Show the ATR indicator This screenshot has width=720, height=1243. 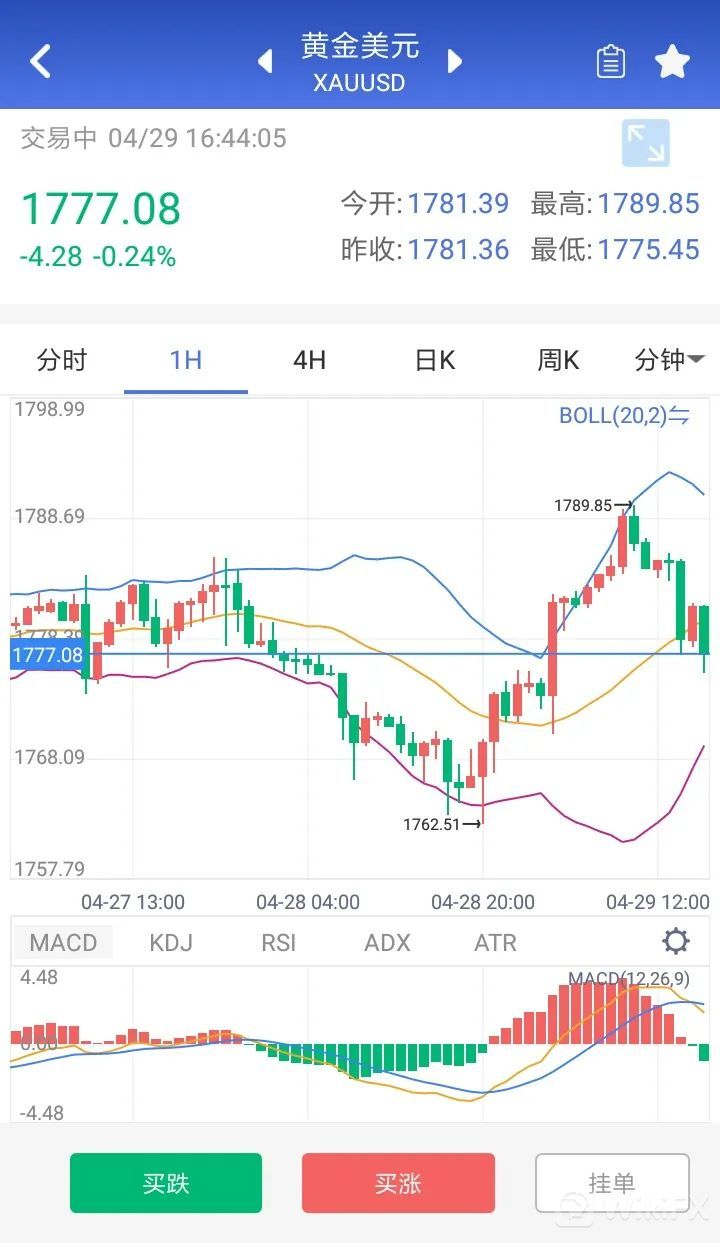click(x=496, y=942)
